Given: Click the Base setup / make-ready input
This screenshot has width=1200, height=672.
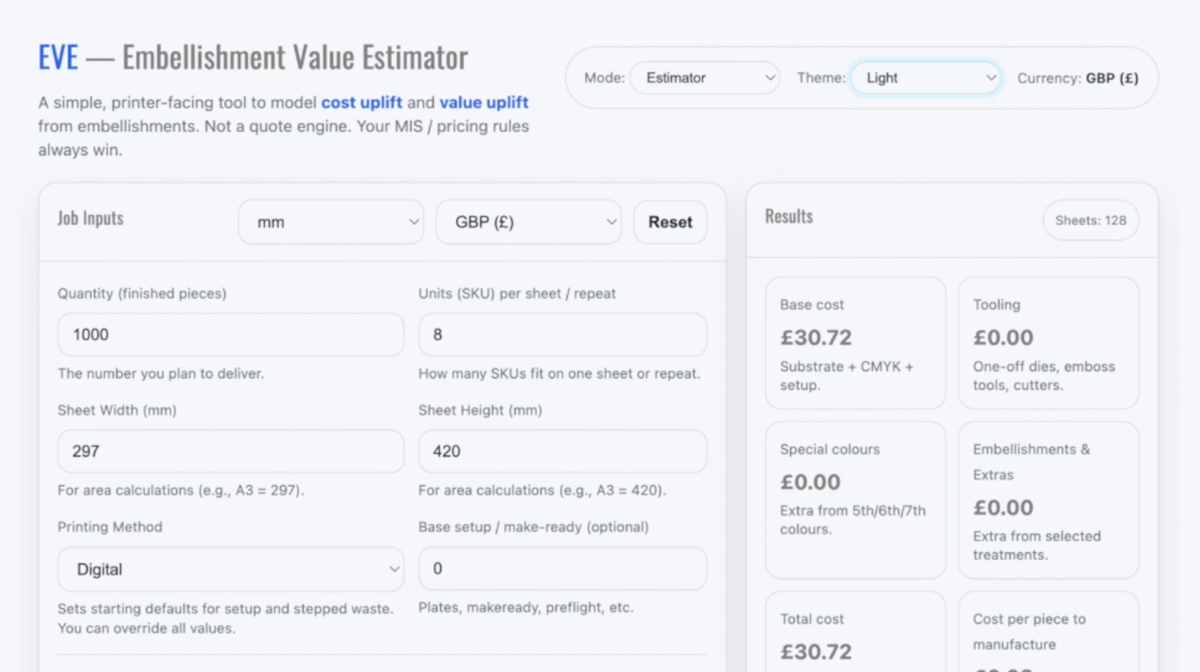Looking at the screenshot, I should (562, 568).
